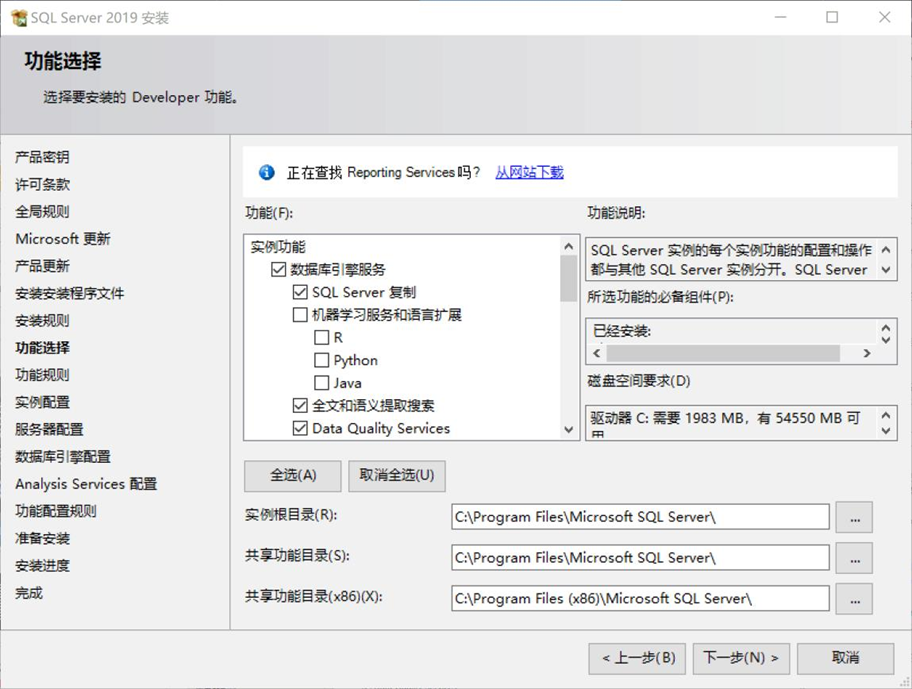Click the 共享功能目录(S) path field
912x689 pixels.
[640, 558]
